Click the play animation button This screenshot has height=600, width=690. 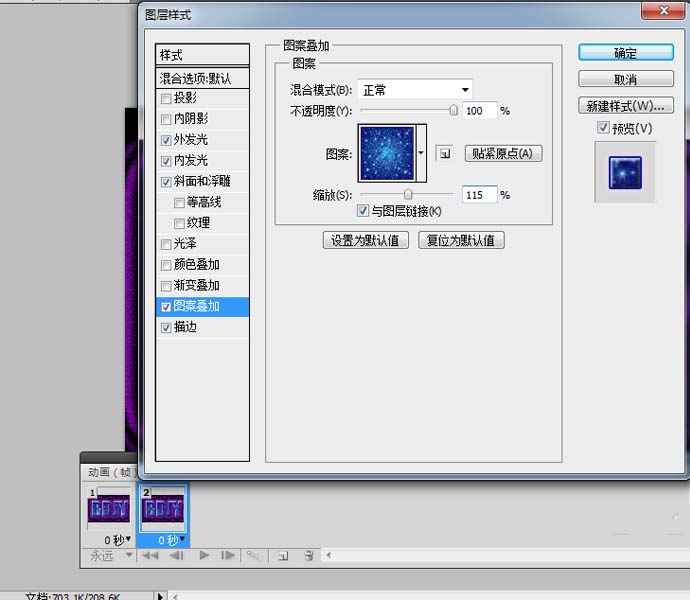point(204,555)
